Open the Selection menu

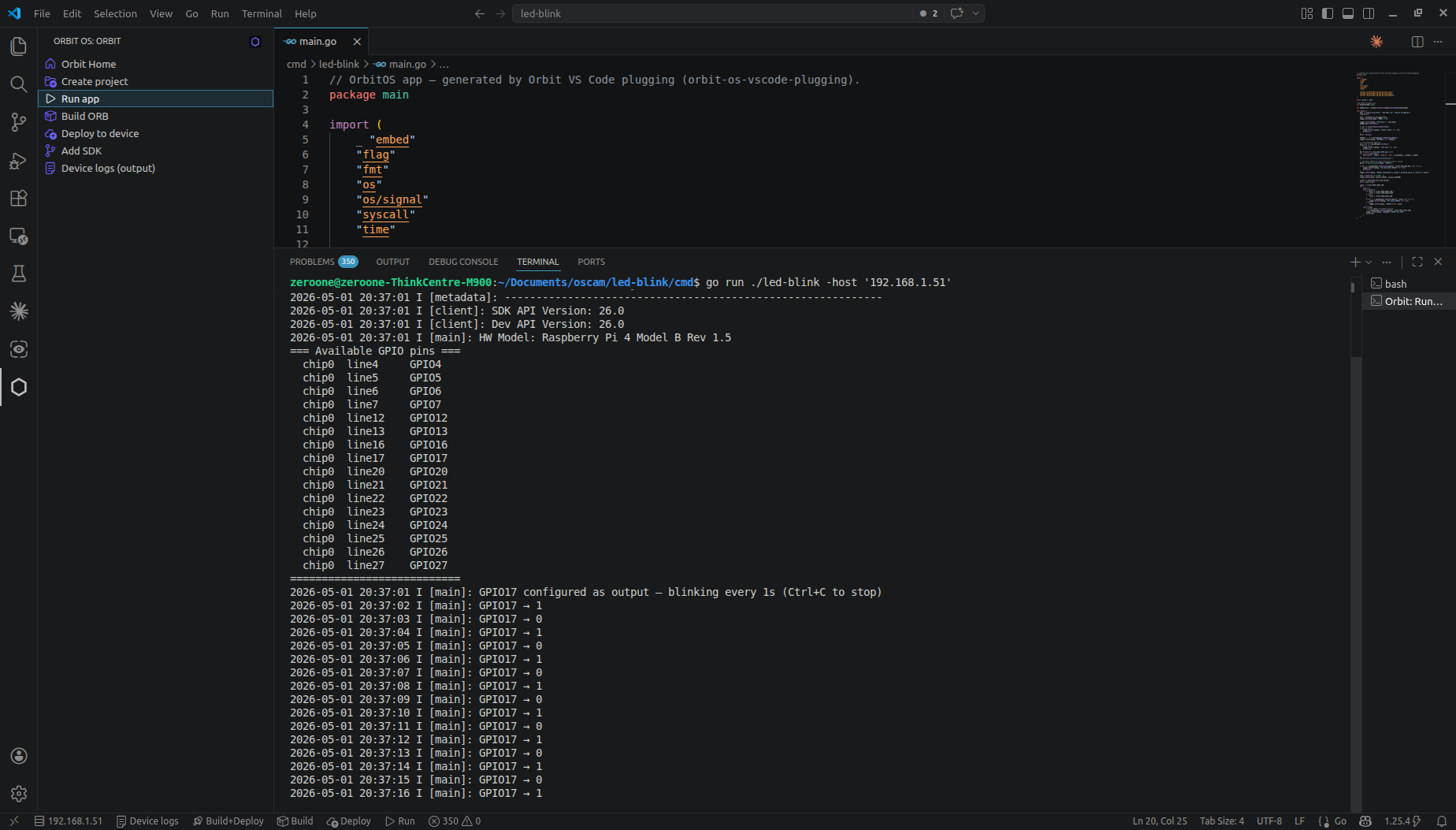[x=115, y=13]
